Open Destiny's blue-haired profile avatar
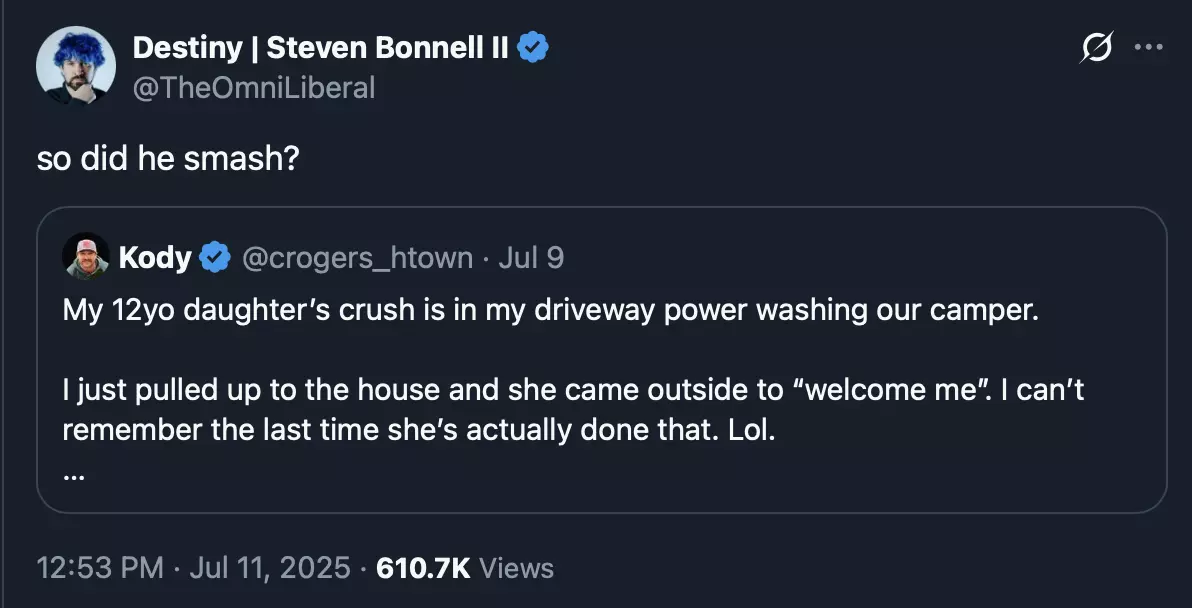The image size is (1192, 608). pos(75,65)
